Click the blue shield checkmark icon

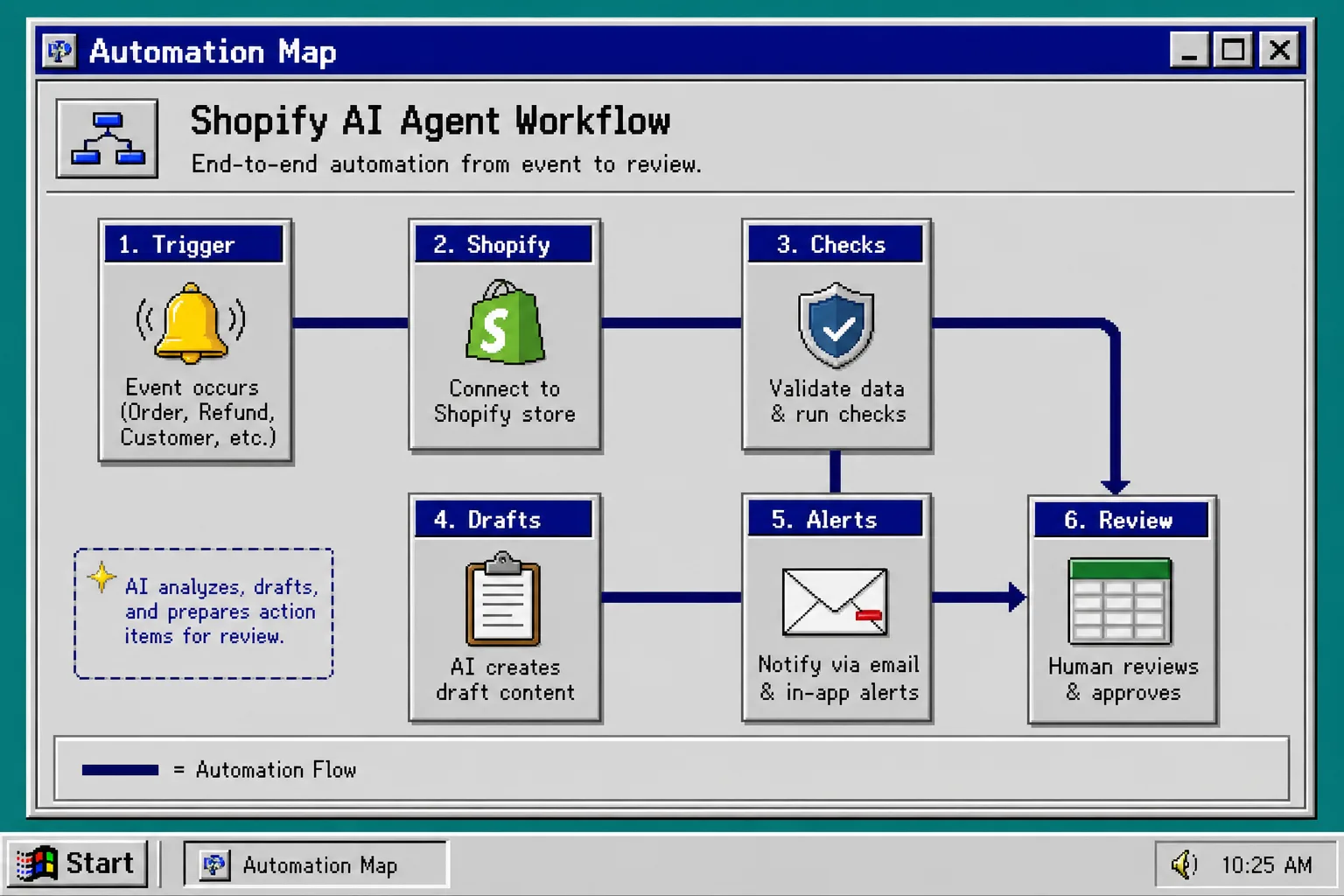click(x=836, y=325)
